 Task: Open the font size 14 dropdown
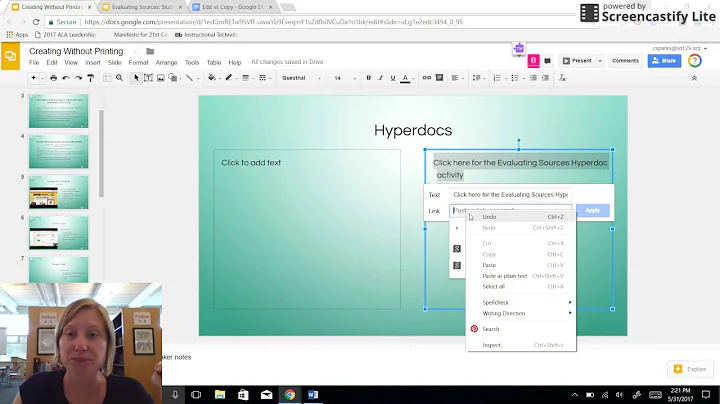(344, 78)
